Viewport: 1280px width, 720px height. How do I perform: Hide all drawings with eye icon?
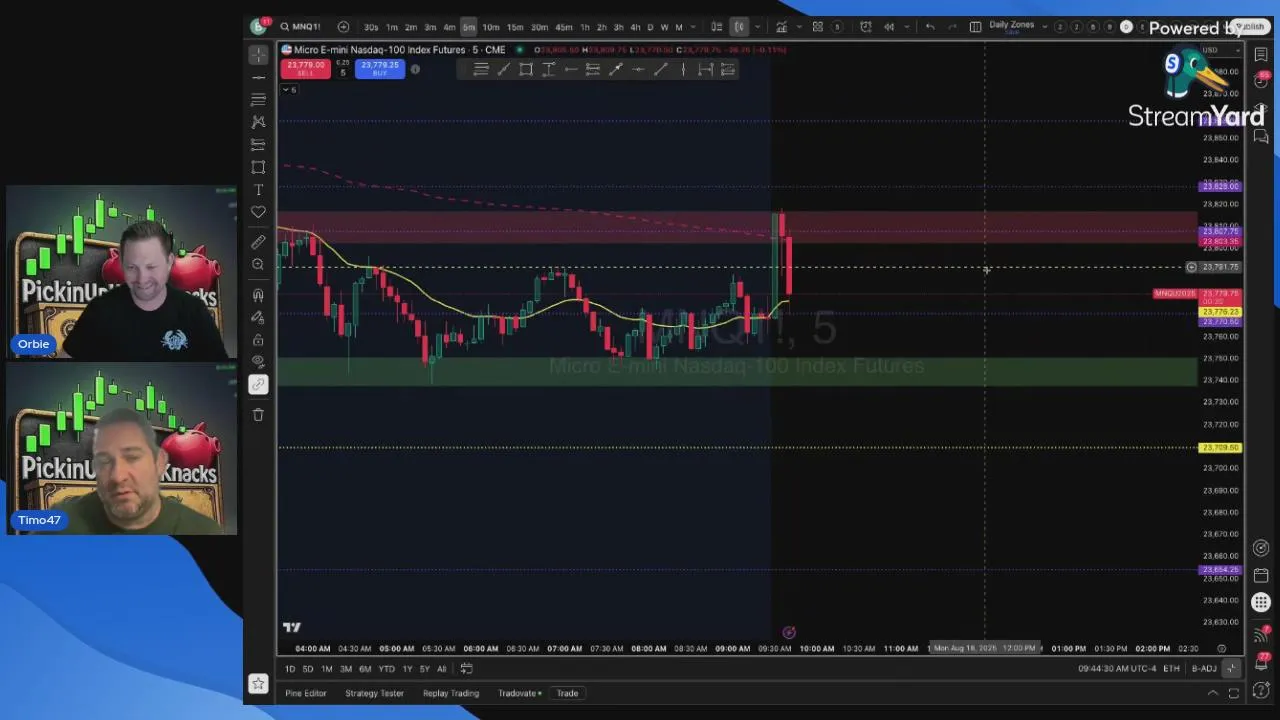coord(258,362)
